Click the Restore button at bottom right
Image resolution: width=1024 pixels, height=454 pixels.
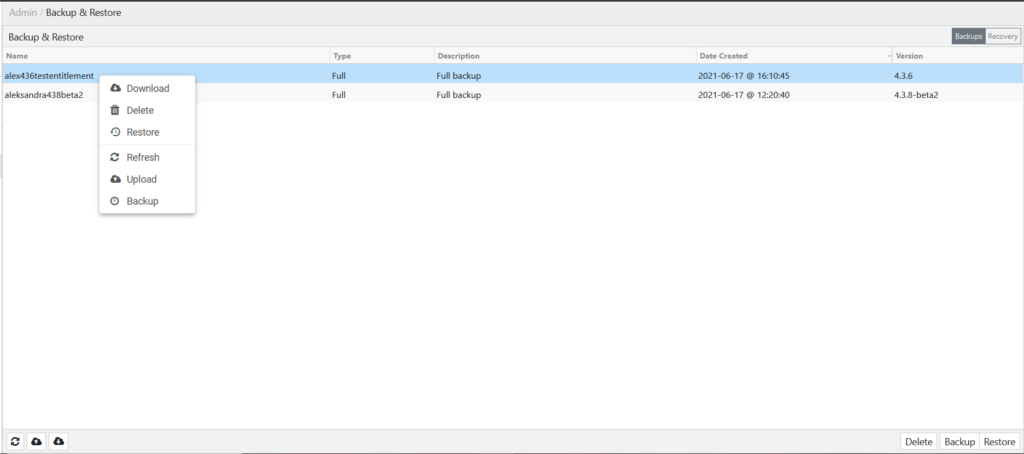tap(999, 442)
